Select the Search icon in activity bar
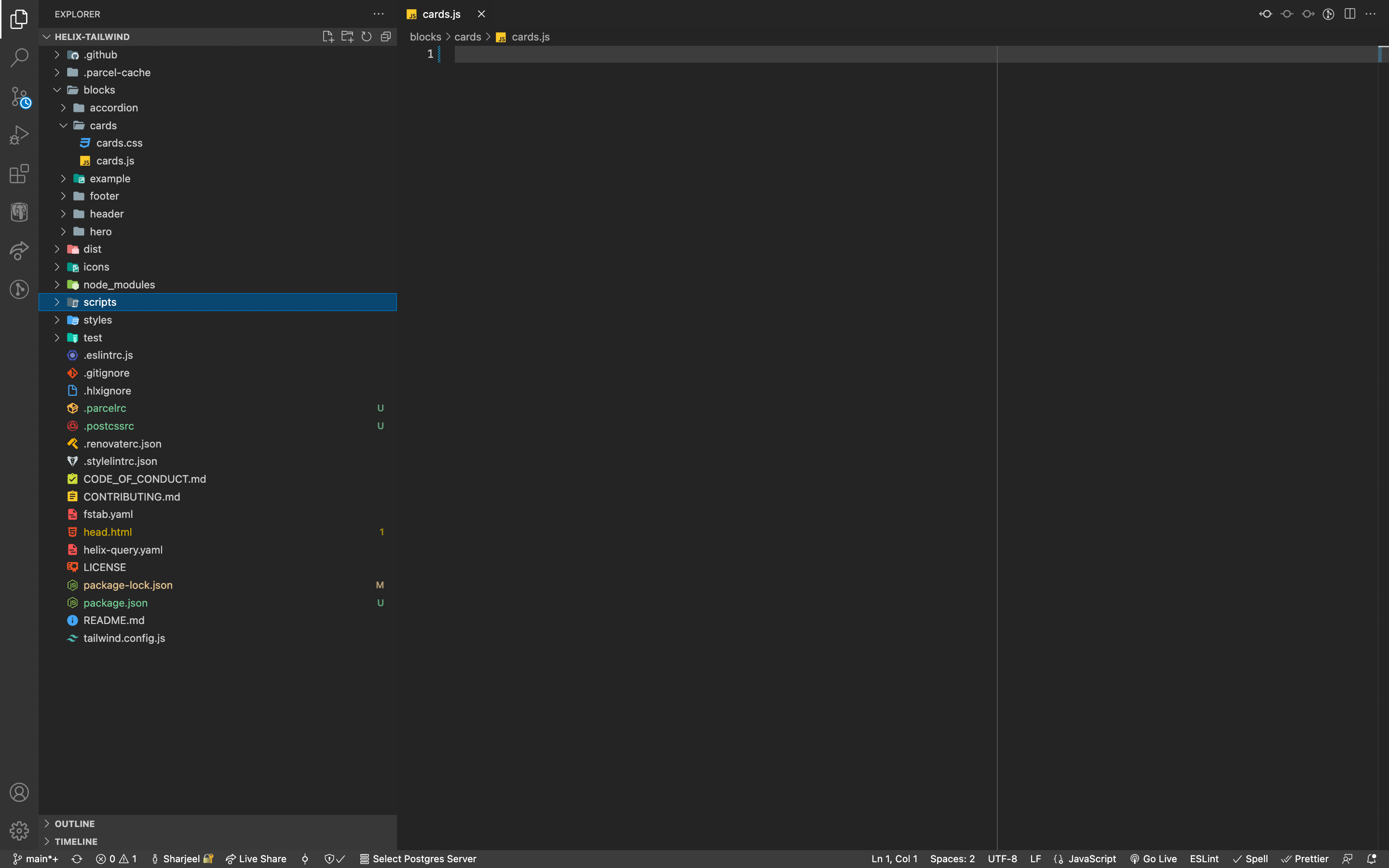 point(19,57)
